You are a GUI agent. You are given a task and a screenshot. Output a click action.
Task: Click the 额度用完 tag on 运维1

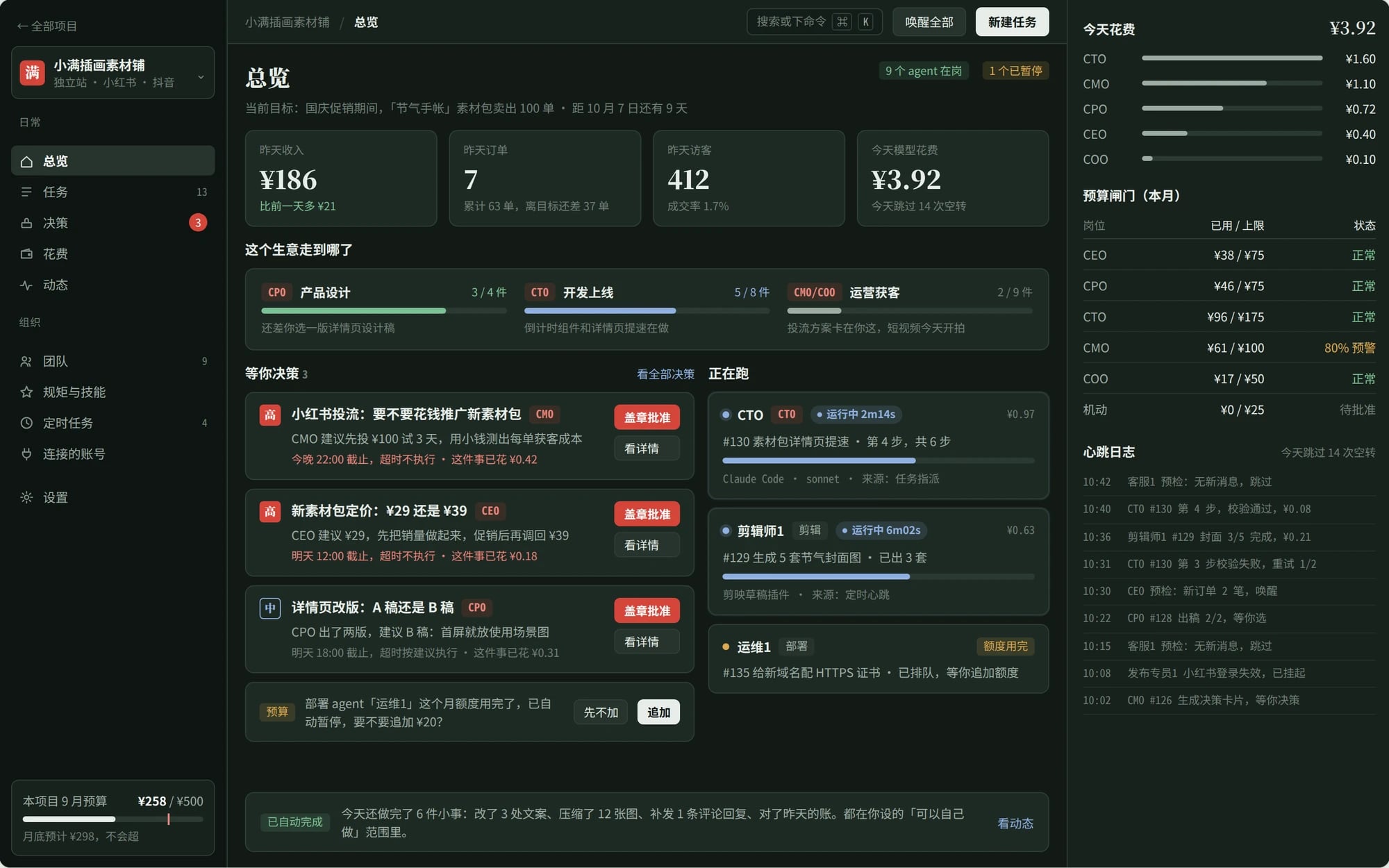(1005, 646)
